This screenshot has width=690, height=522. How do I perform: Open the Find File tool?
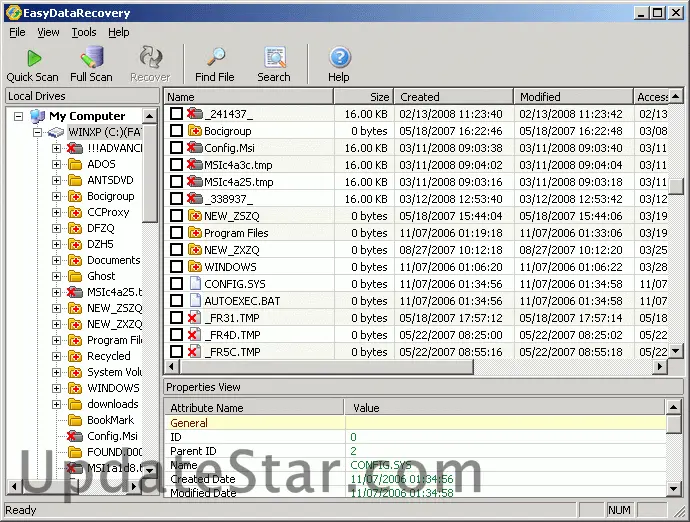(x=215, y=65)
